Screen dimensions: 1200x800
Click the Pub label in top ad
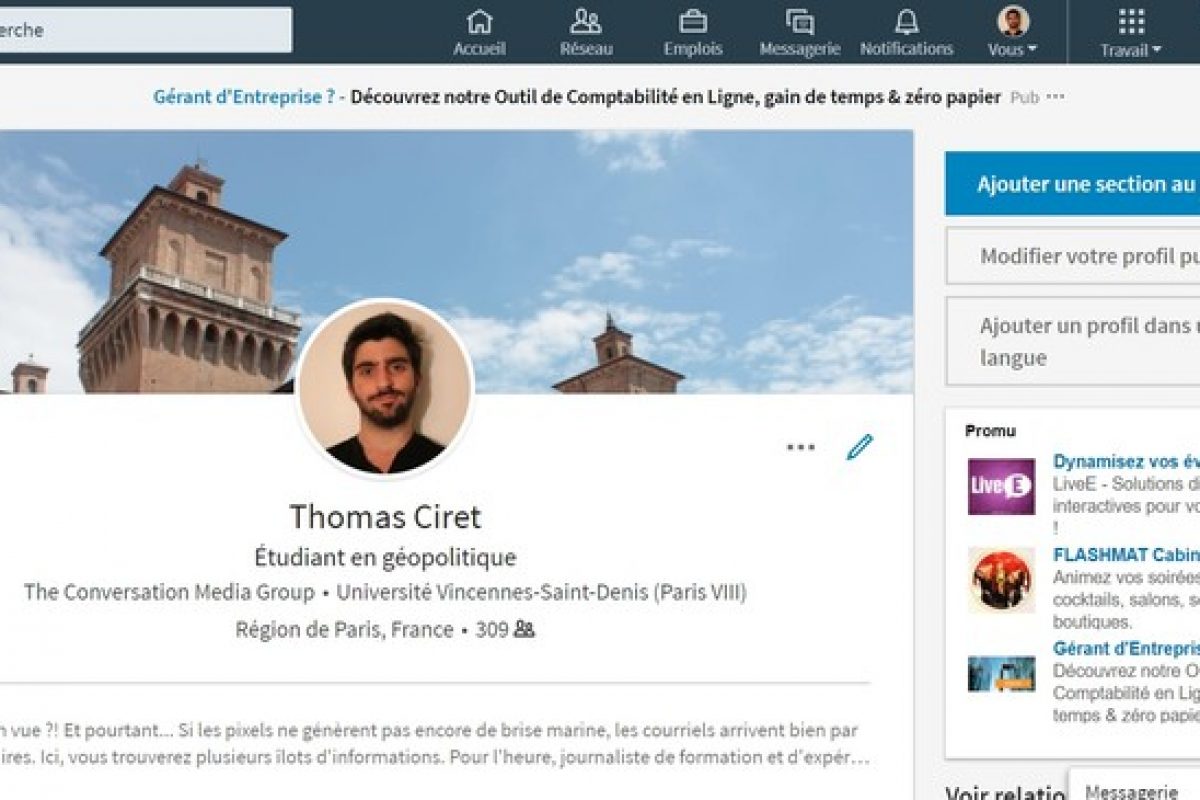(1024, 97)
